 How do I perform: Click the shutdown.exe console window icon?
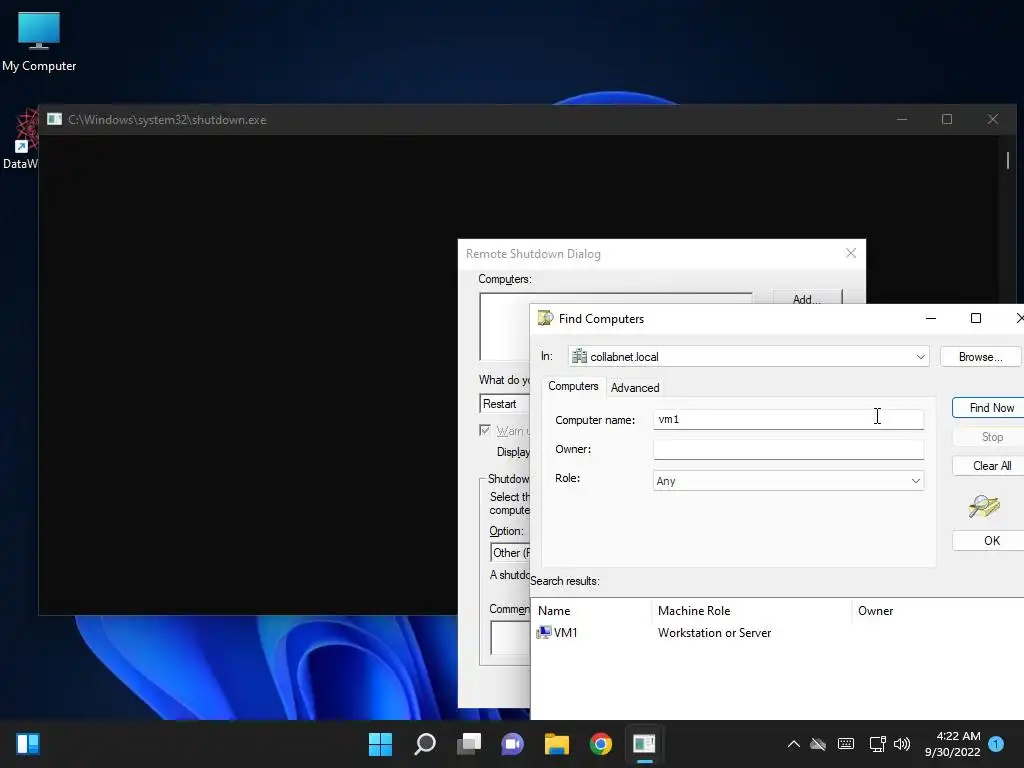pos(55,119)
